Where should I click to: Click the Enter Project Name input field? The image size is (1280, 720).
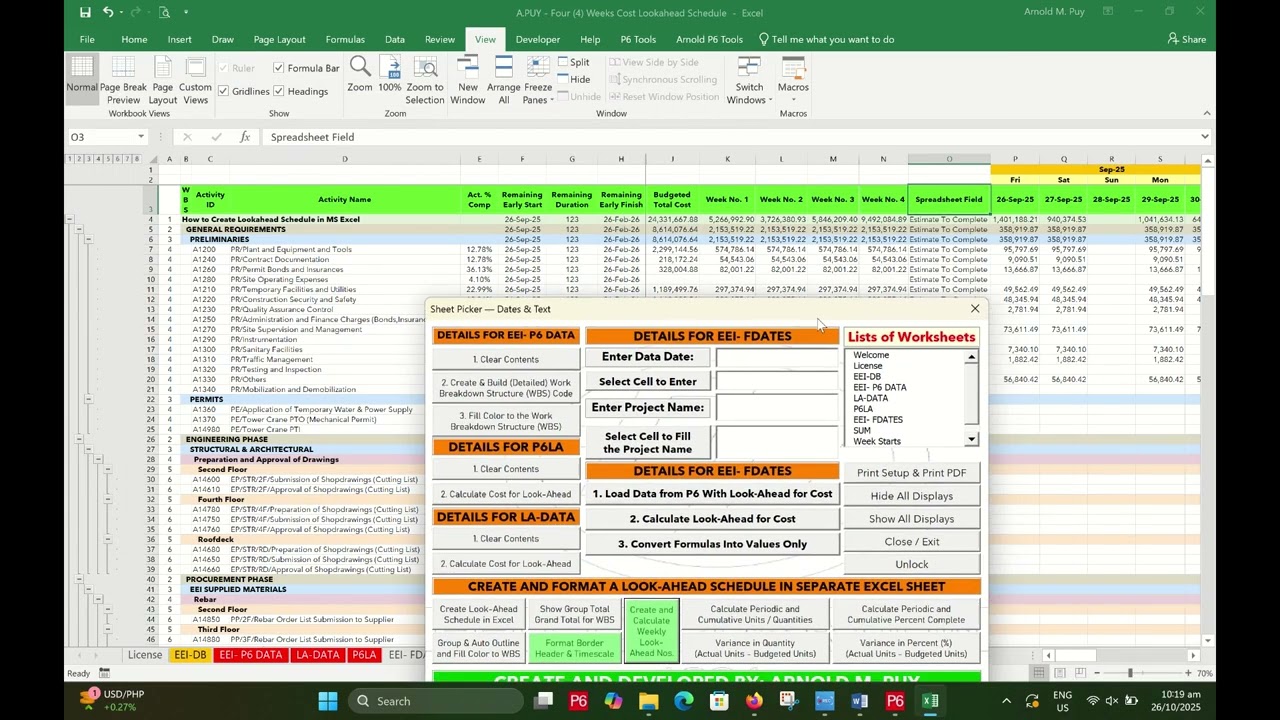coord(777,407)
